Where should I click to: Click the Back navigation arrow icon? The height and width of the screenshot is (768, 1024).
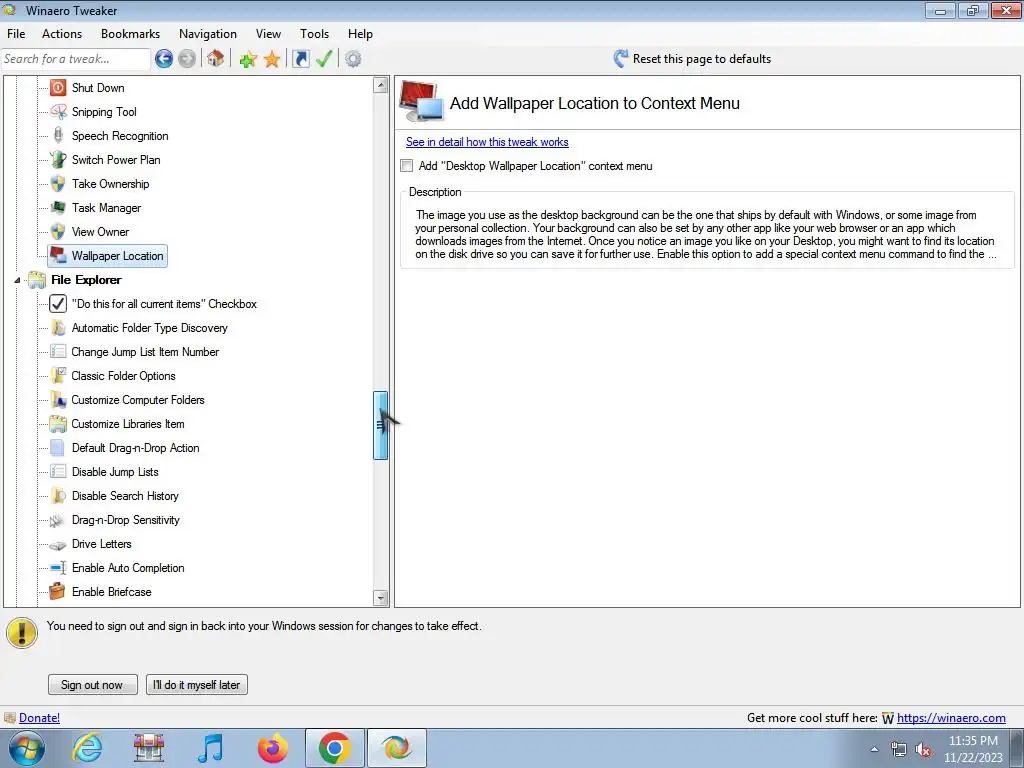click(x=164, y=59)
